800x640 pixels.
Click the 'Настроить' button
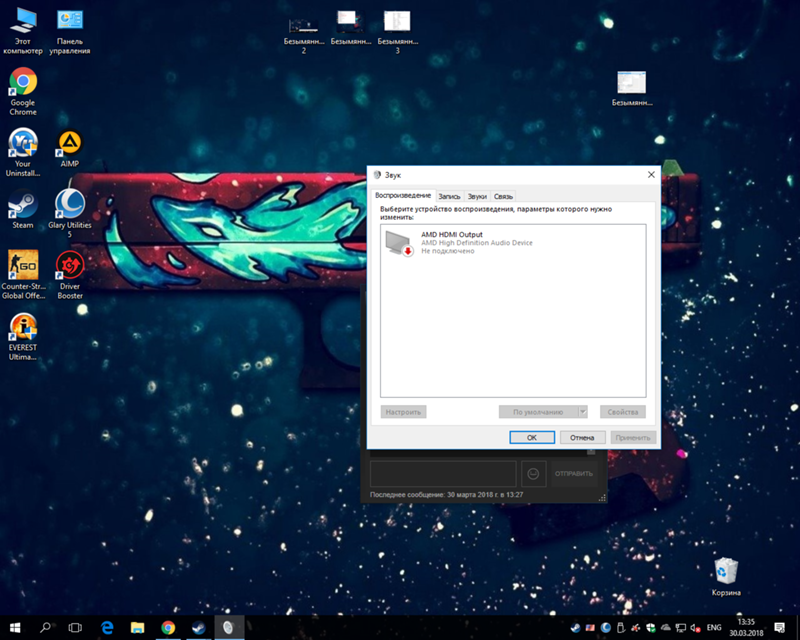click(403, 412)
